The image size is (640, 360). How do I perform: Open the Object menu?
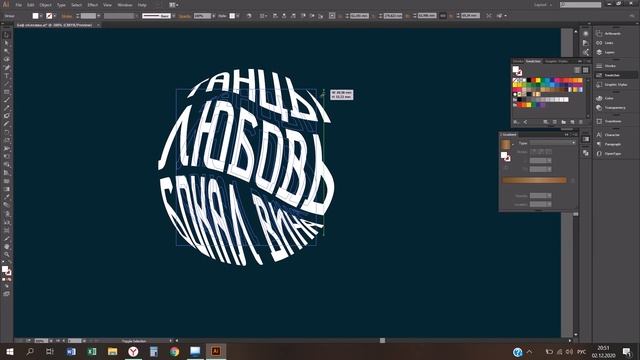[x=45, y=5]
